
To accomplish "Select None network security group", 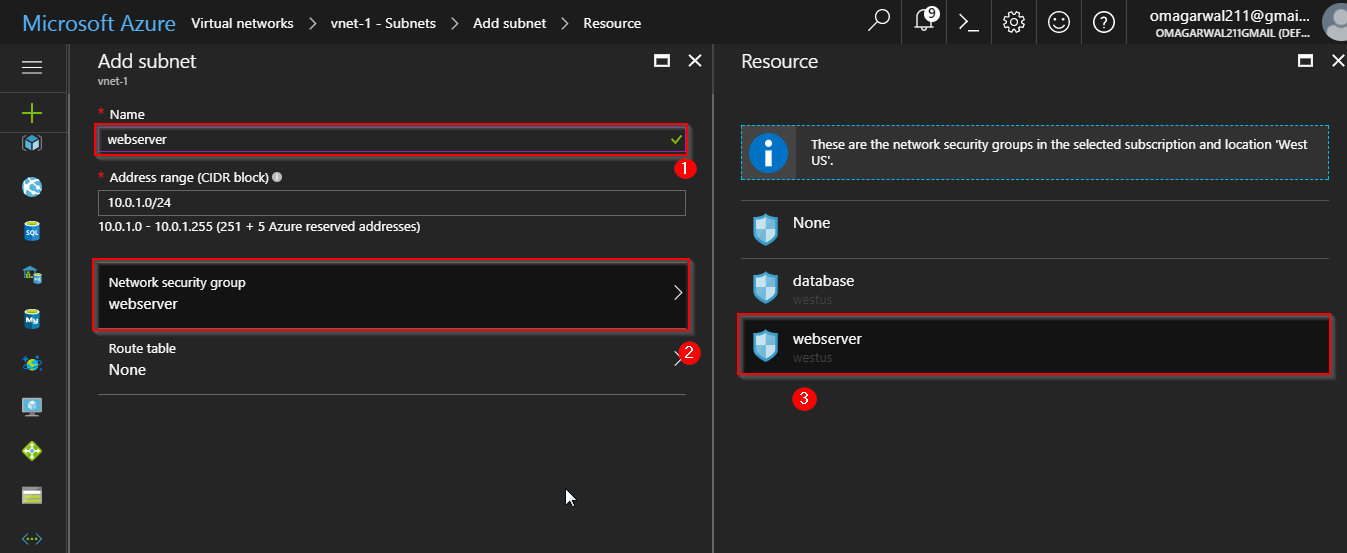I will (x=1035, y=230).
